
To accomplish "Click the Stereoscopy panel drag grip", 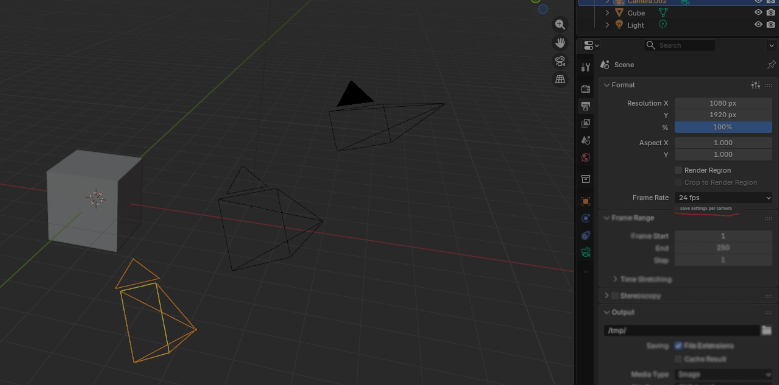I will pyautogui.click(x=769, y=296).
